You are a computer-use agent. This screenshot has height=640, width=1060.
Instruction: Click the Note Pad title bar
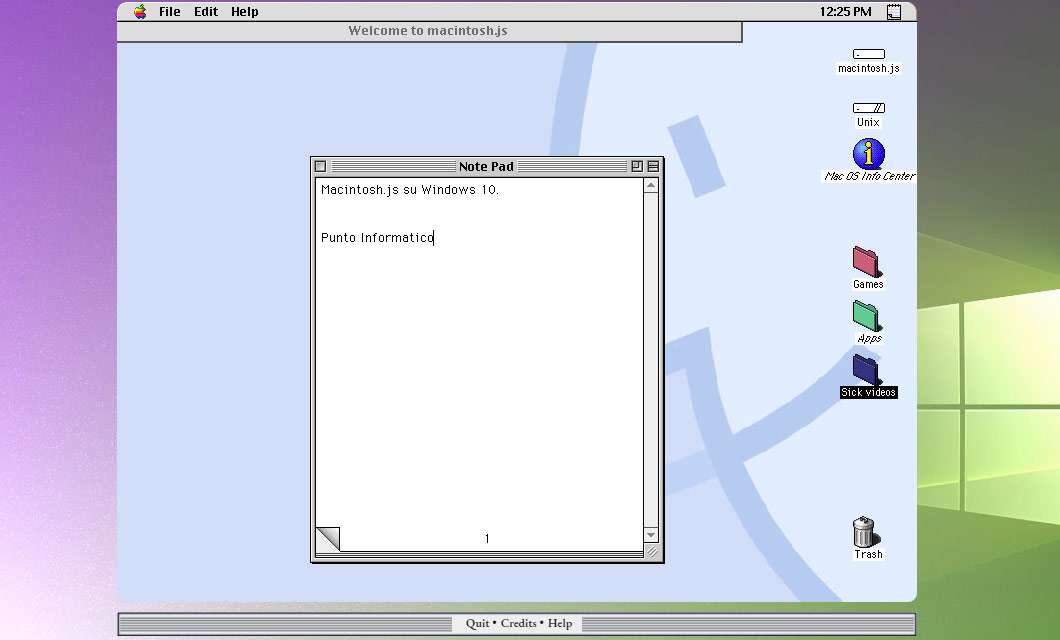click(x=486, y=166)
